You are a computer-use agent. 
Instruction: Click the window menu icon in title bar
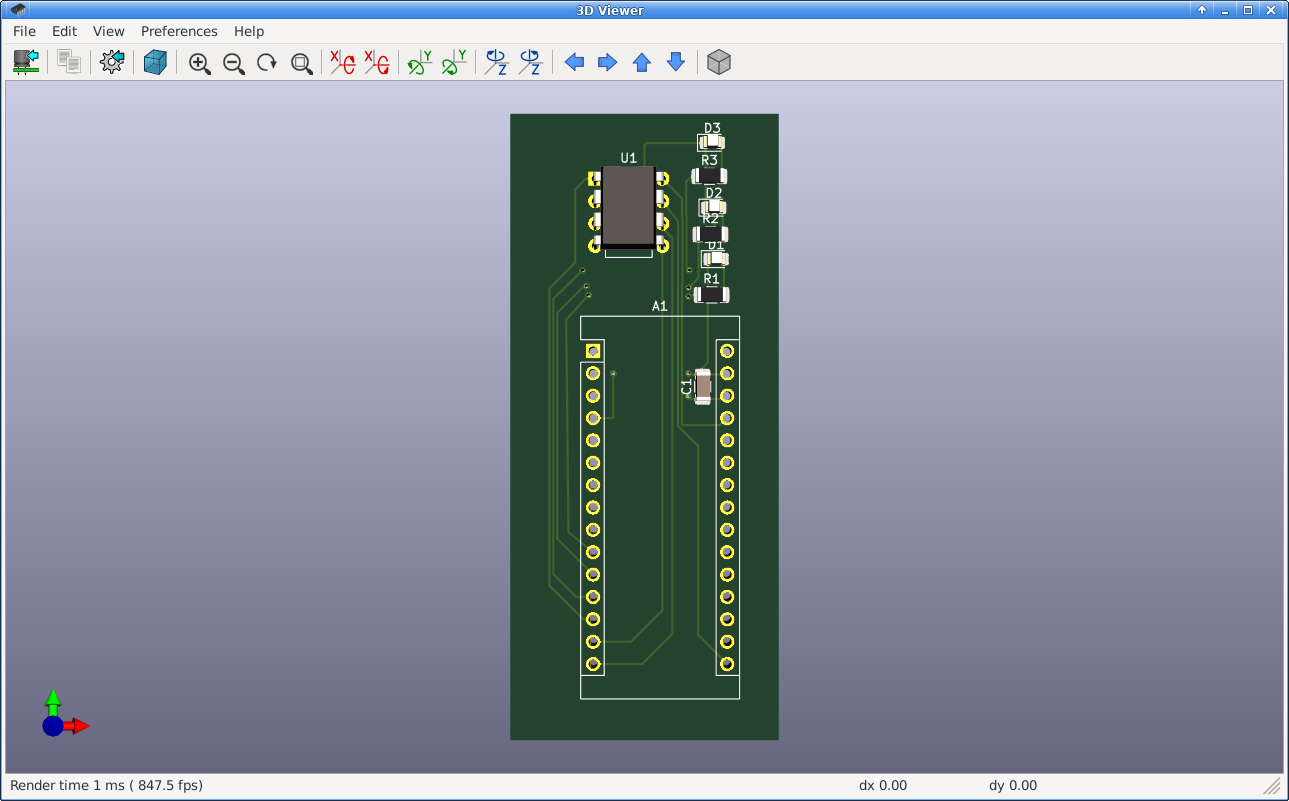coord(18,10)
